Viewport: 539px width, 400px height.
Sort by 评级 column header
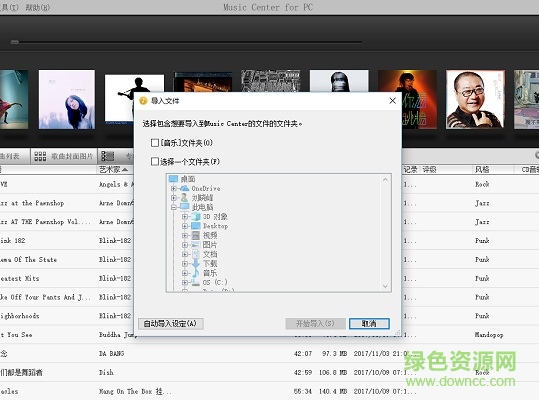(429, 169)
